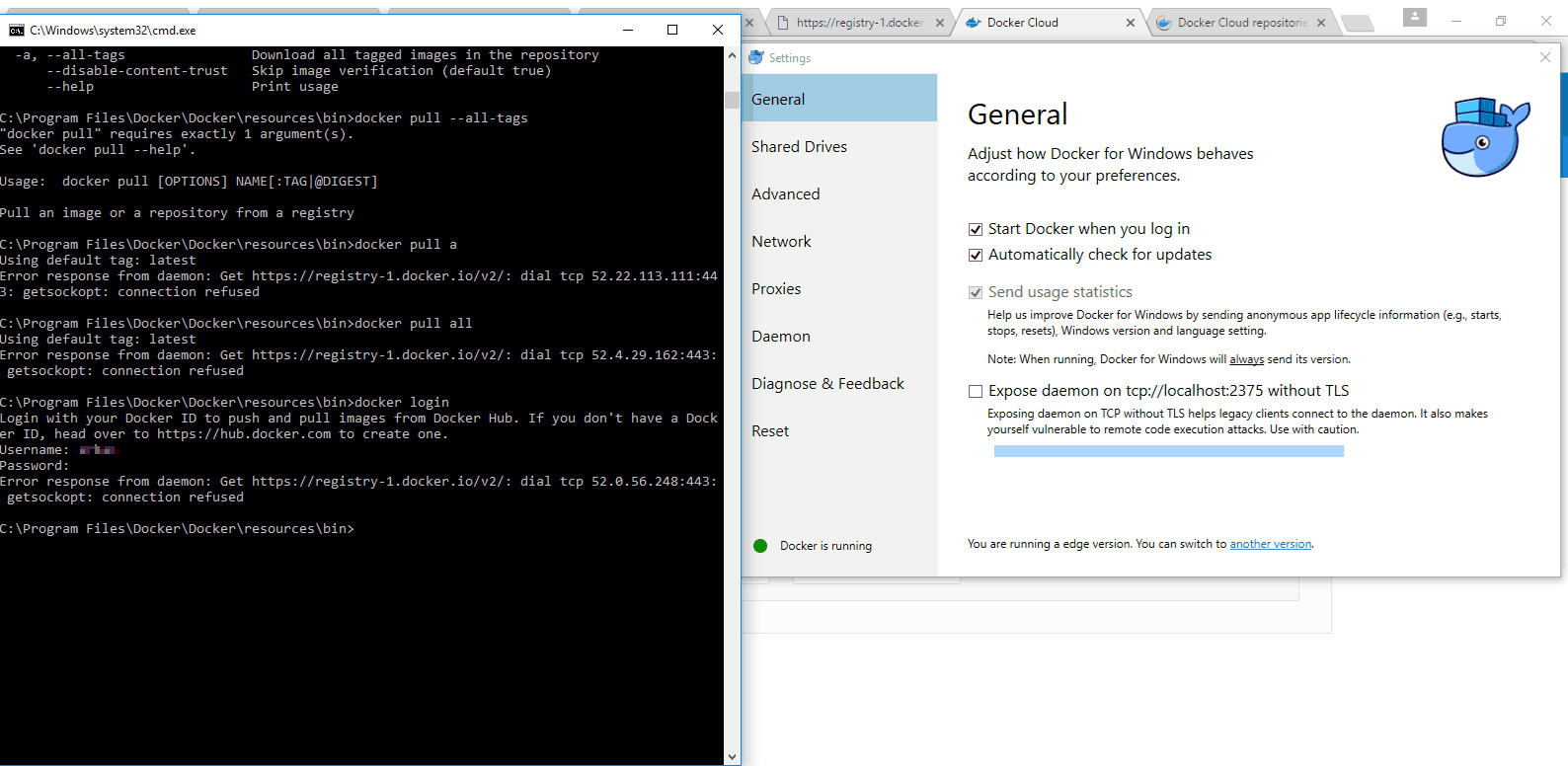The image size is (1568, 766).
Task: Enable Expose daemon on tcp://localhost:2375
Action: (x=976, y=391)
